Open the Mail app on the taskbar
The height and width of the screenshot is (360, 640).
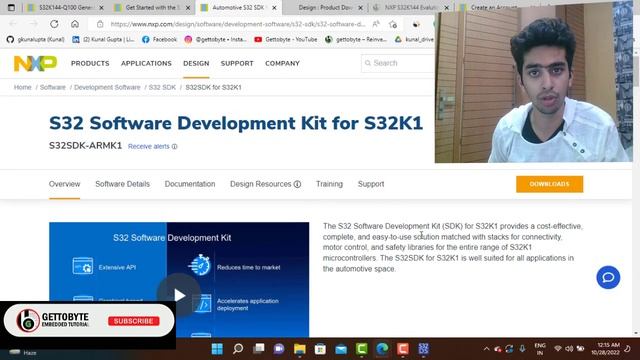(x=341, y=349)
